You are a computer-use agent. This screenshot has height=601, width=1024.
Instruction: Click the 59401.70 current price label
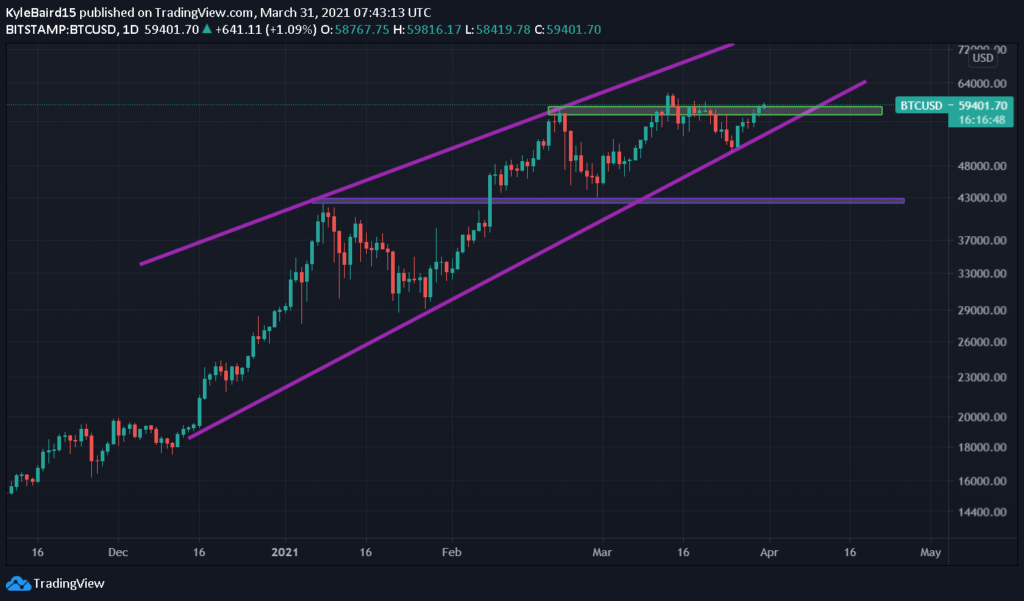coord(983,106)
